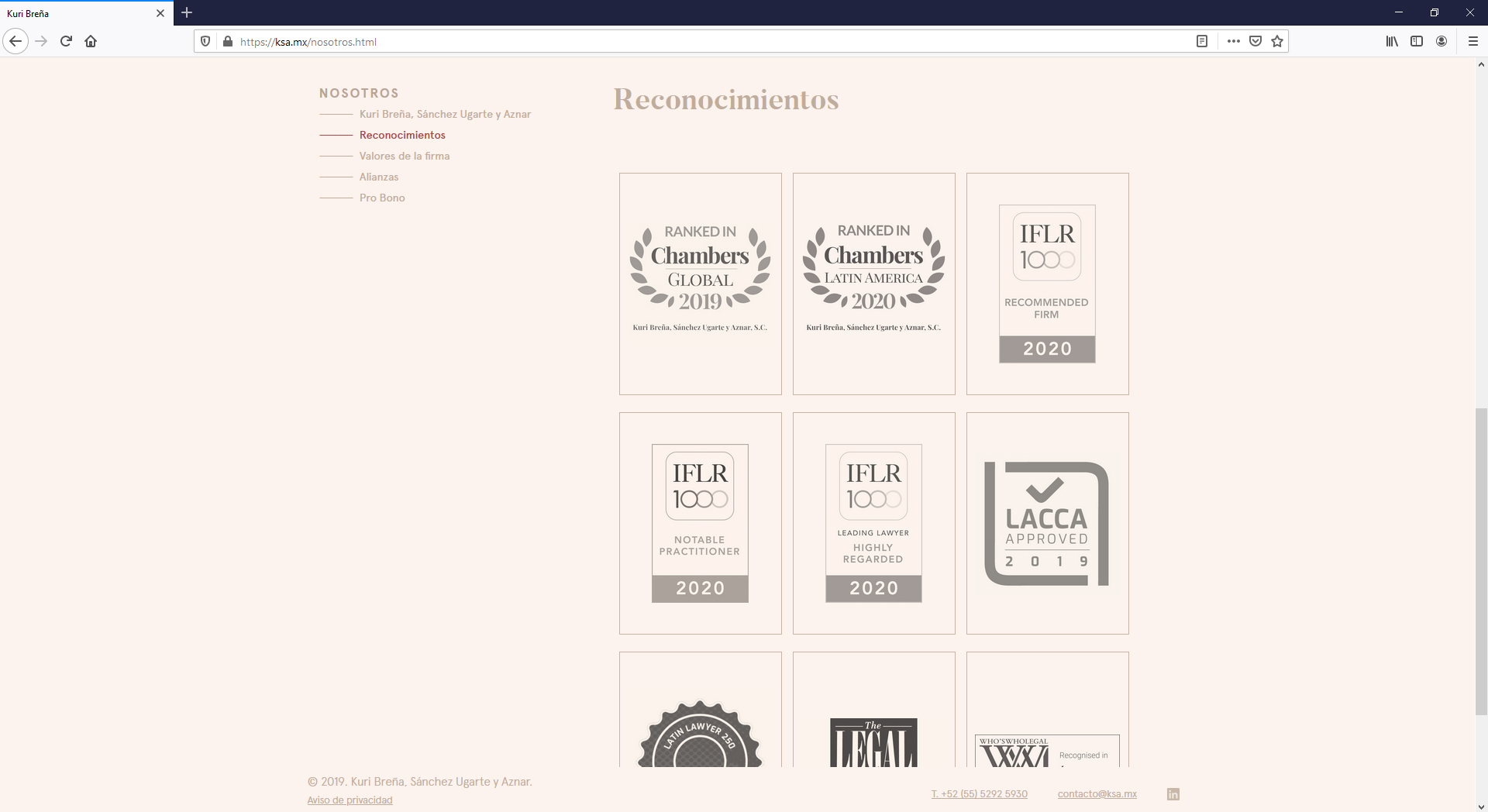Open tracking protection shield info

pyautogui.click(x=205, y=41)
